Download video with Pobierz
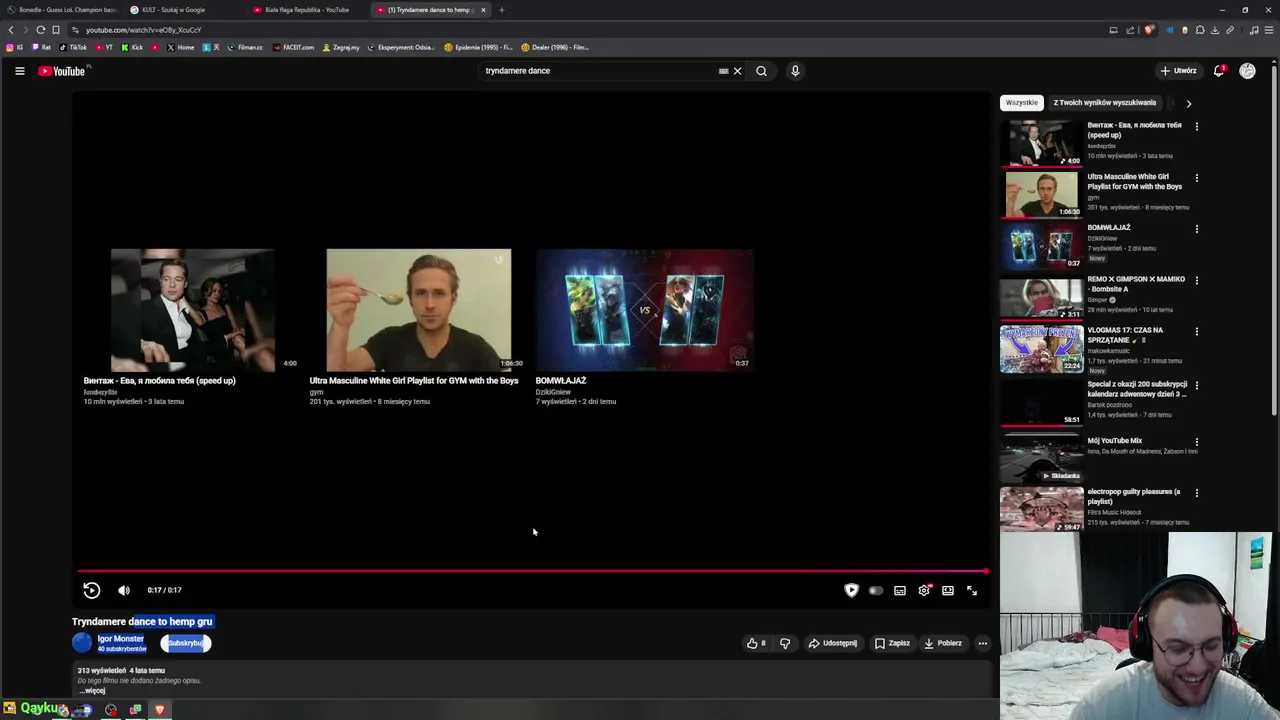The width and height of the screenshot is (1280, 720). point(943,643)
